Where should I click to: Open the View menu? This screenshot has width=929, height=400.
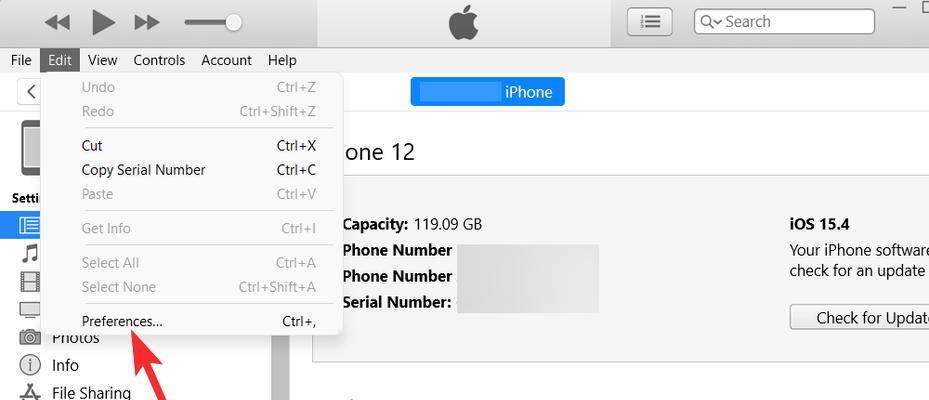coord(102,60)
